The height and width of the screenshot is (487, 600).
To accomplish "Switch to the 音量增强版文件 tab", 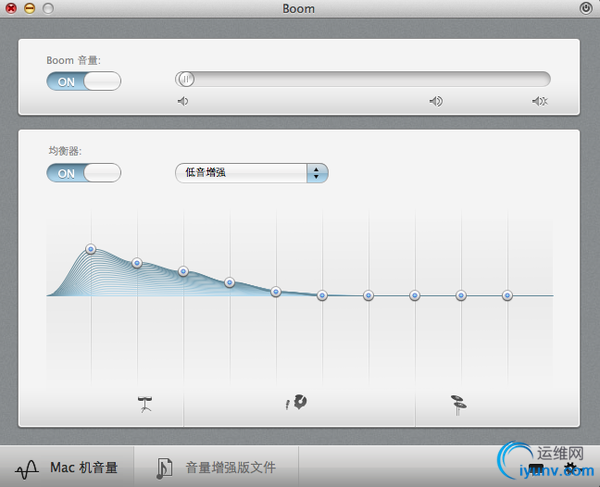I will tap(216, 467).
